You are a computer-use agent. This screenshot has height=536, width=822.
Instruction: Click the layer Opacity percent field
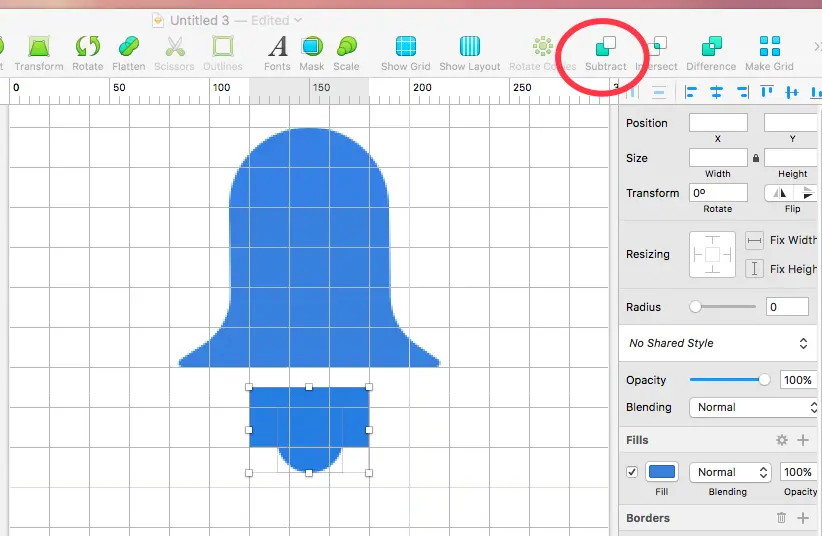click(x=798, y=380)
